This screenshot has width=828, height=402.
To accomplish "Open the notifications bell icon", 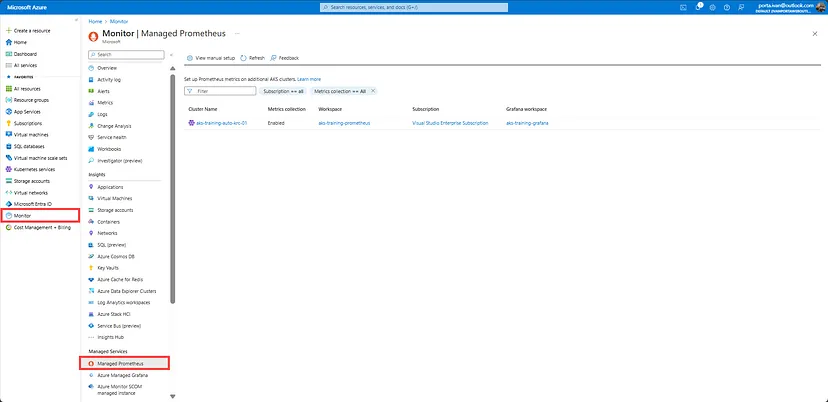I will pyautogui.click(x=698, y=7).
